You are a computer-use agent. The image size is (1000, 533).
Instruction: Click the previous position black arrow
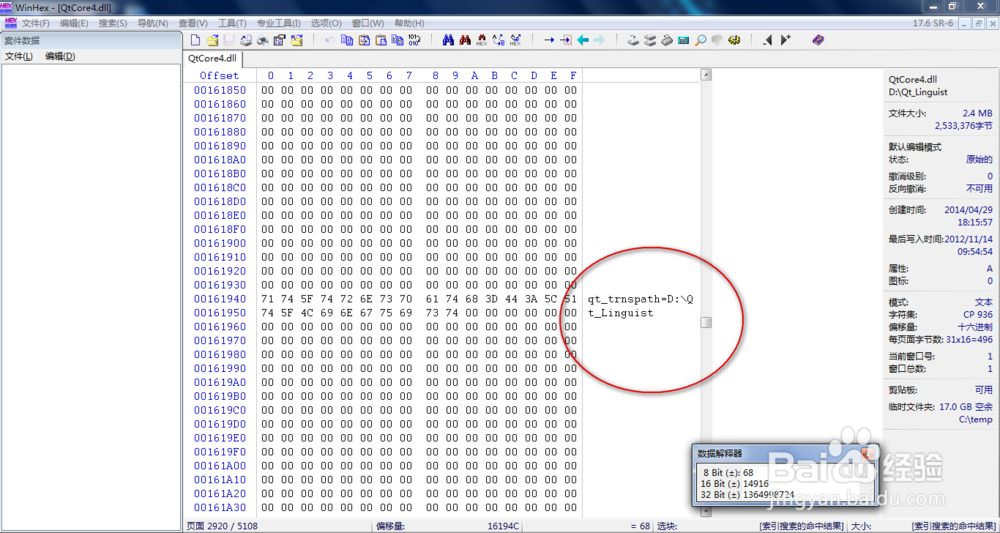tap(768, 40)
